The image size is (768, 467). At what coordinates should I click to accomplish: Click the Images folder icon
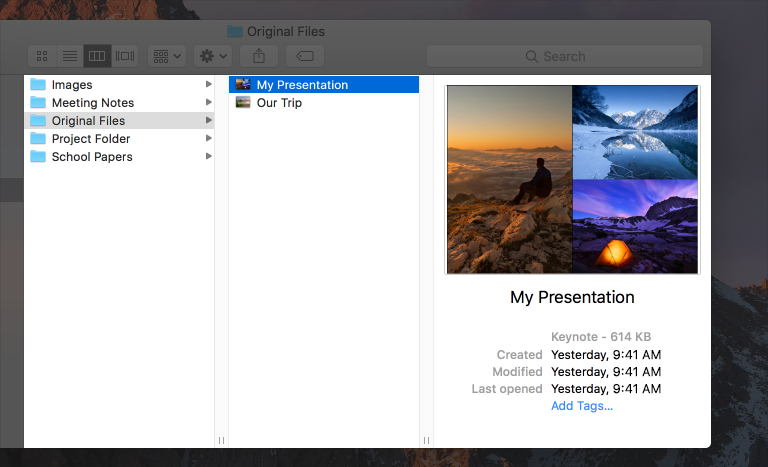pyautogui.click(x=38, y=84)
